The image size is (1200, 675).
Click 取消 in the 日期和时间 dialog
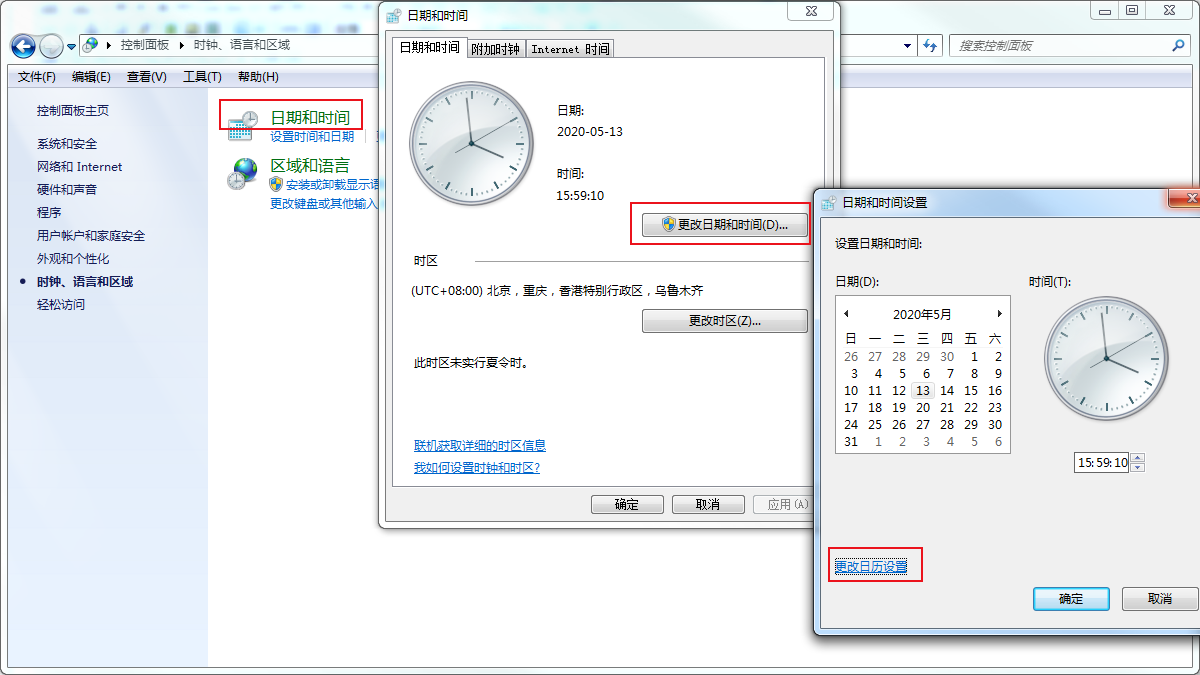708,505
